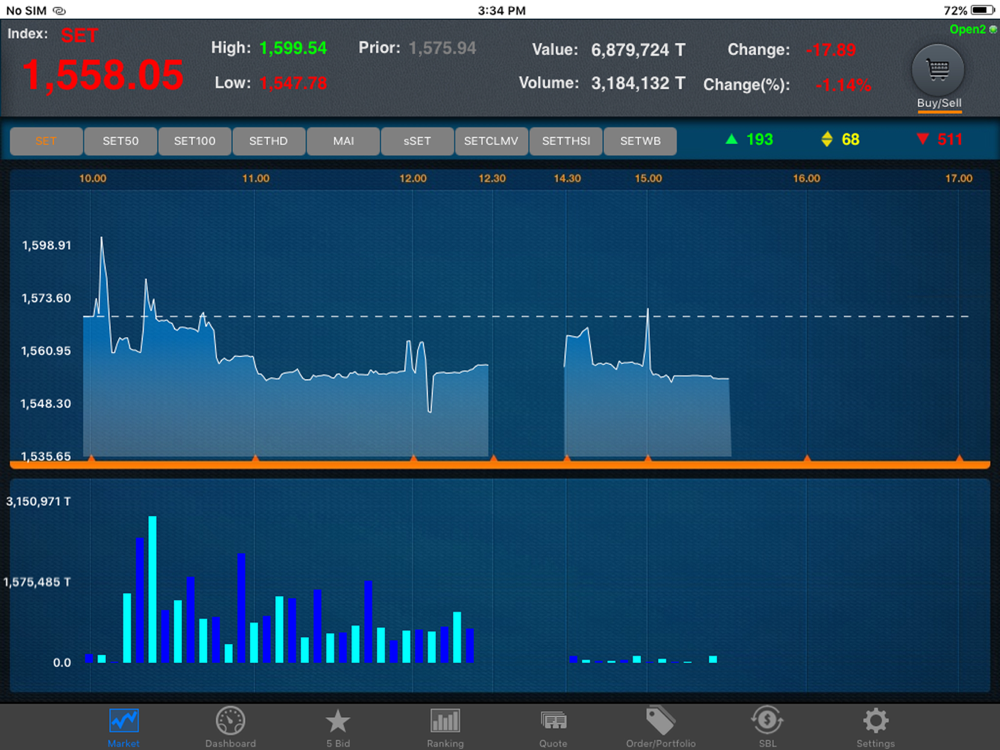The image size is (1000, 750).
Task: Tap the 12.00 time marker
Action: (413, 179)
